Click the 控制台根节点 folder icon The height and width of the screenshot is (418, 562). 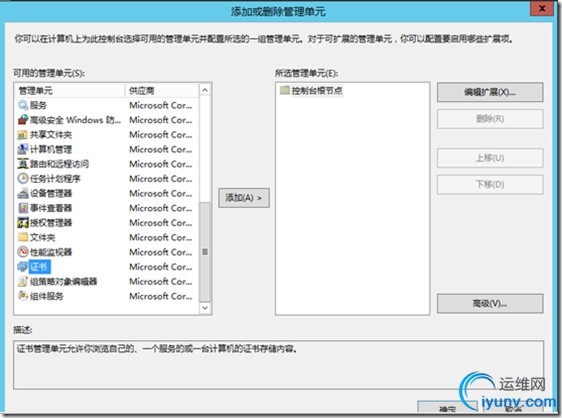(285, 90)
